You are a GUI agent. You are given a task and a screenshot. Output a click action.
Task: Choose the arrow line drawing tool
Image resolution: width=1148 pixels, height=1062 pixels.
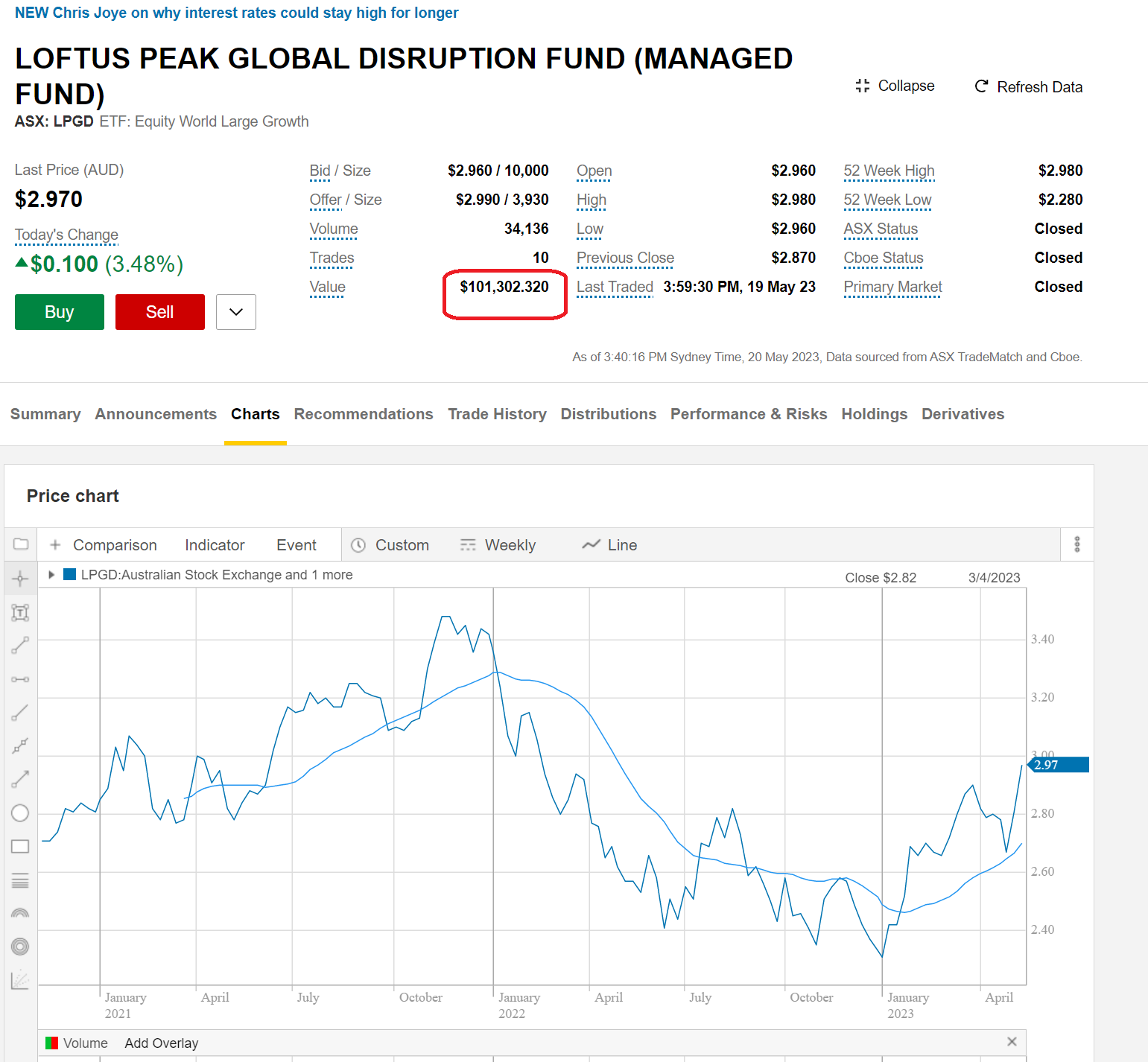pyautogui.click(x=20, y=779)
